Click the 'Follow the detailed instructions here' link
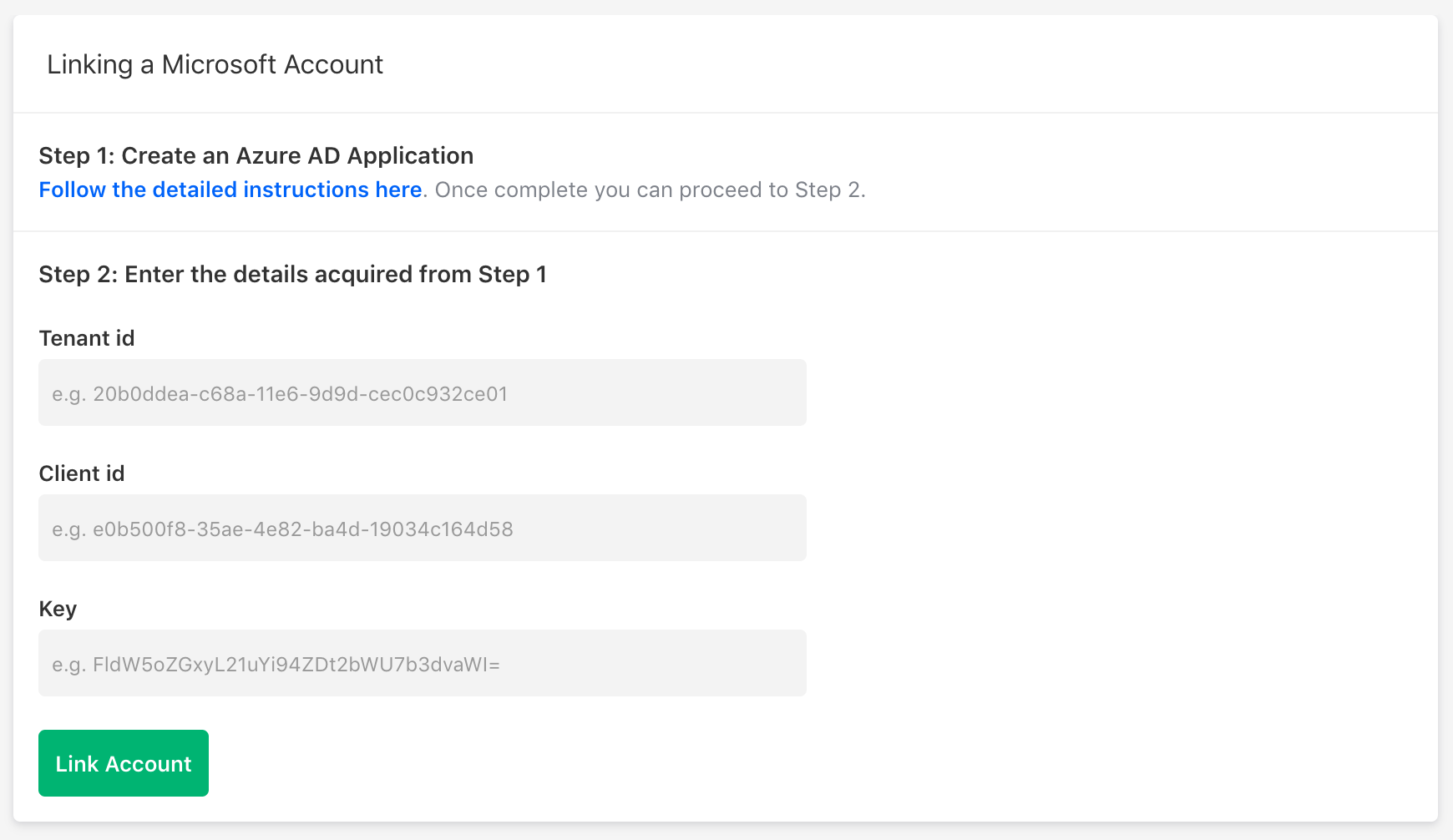 point(230,190)
